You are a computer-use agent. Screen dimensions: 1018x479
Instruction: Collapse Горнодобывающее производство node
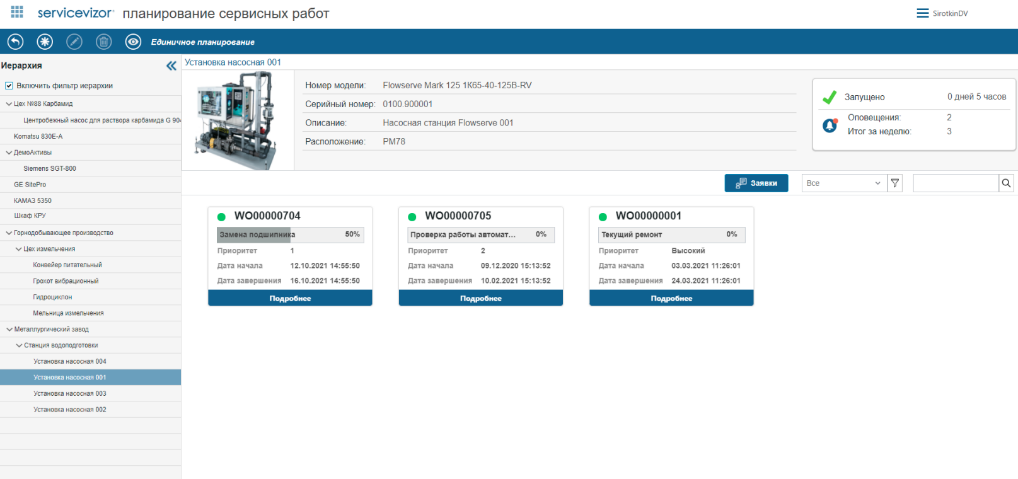click(8, 232)
